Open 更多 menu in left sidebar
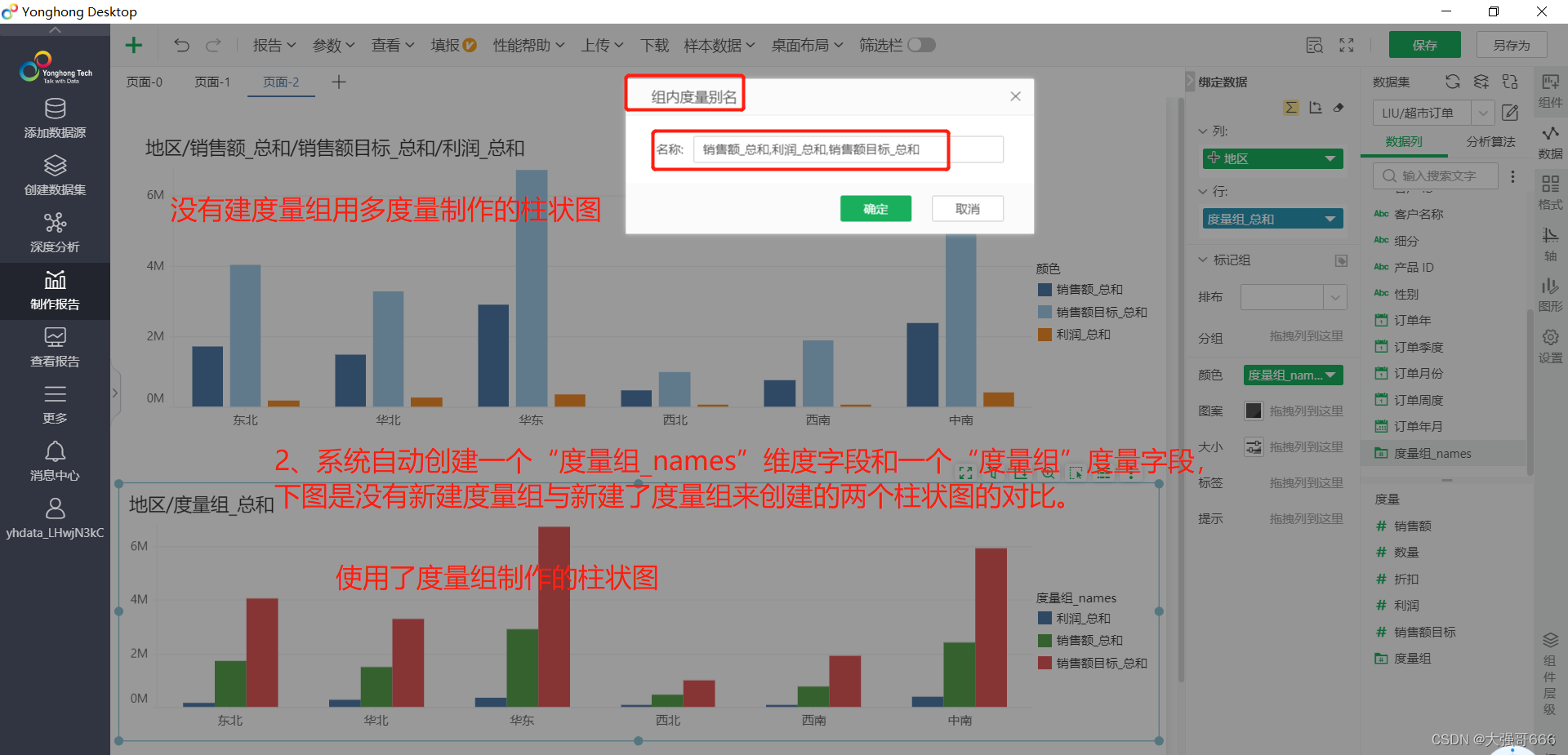Screen dimensions: 1568x755 [55, 405]
